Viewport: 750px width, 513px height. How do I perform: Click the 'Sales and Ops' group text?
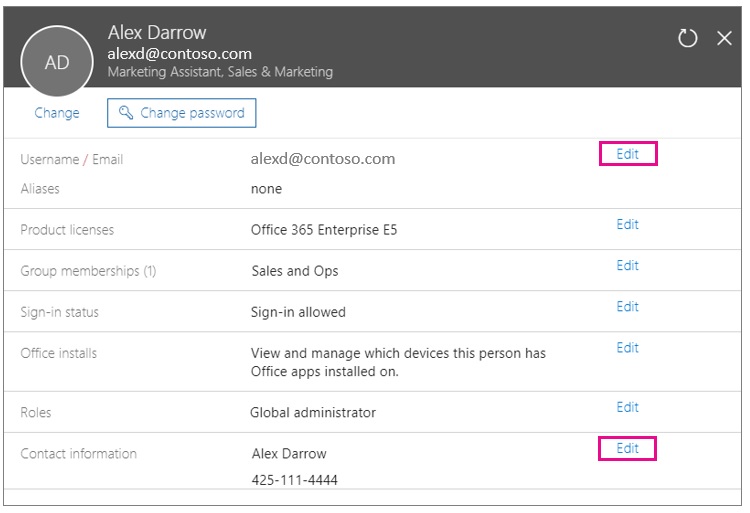coord(295,271)
